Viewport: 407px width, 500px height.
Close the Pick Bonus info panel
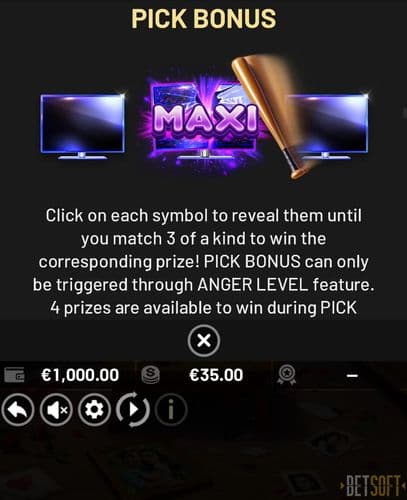(x=204, y=341)
